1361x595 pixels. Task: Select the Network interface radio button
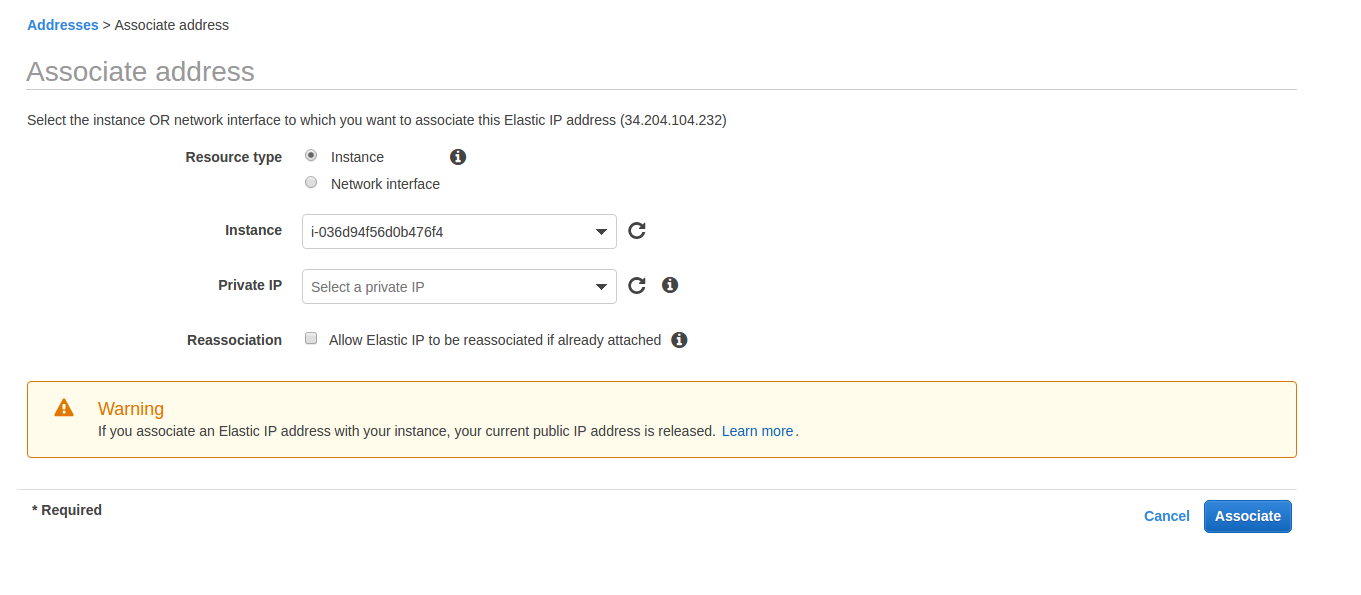311,183
